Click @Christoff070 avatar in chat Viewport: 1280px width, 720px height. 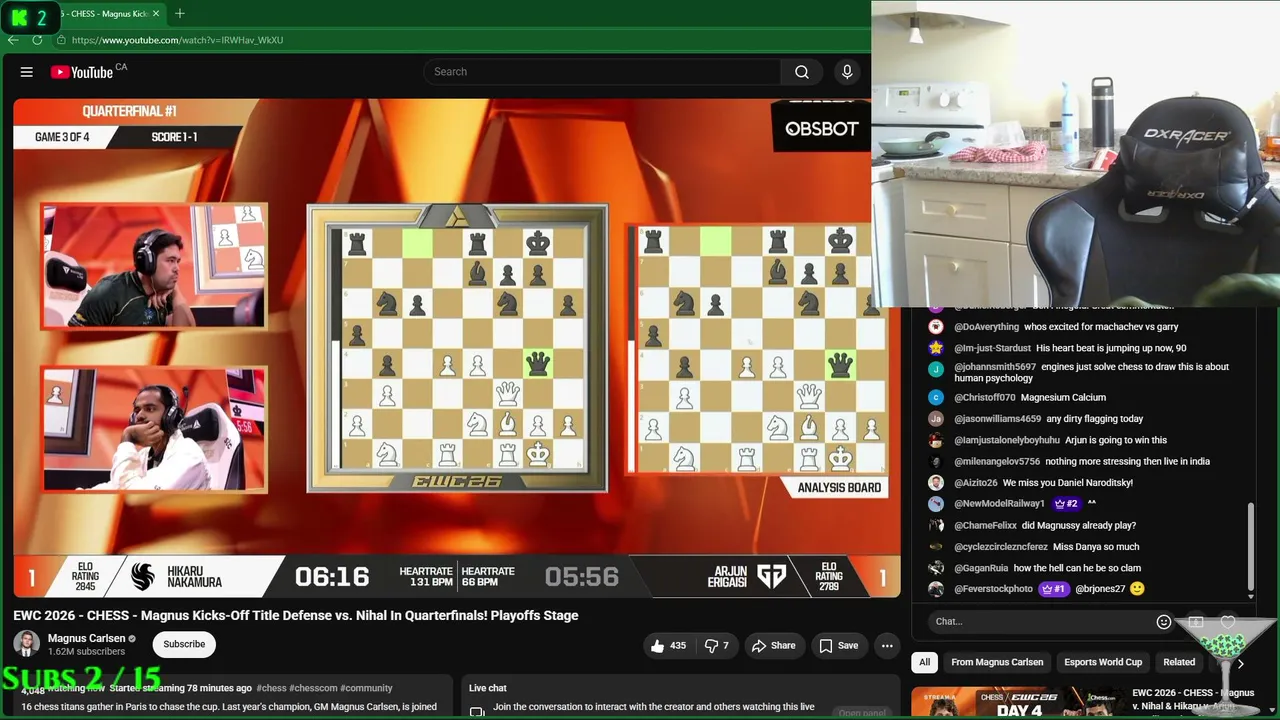936,398
